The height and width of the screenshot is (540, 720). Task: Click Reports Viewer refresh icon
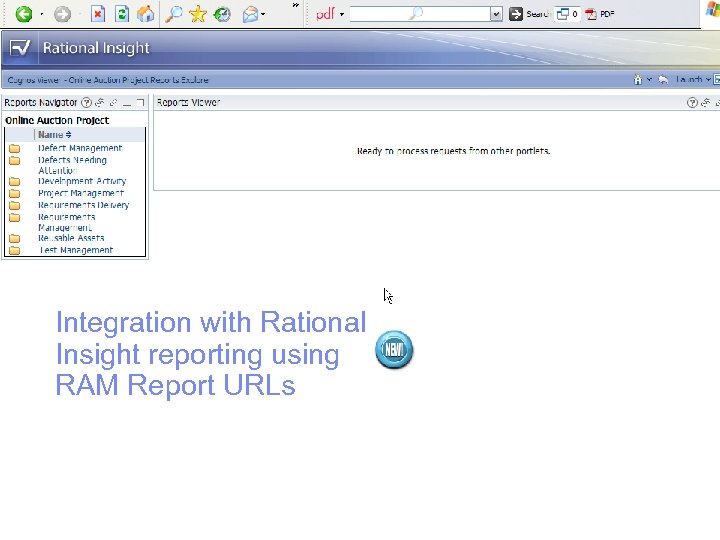706,102
